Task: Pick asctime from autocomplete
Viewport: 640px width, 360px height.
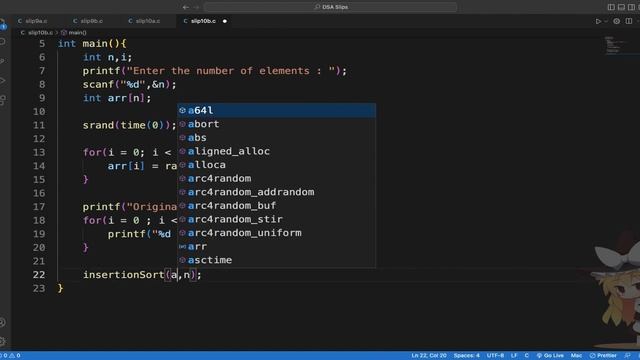Action: (276, 260)
